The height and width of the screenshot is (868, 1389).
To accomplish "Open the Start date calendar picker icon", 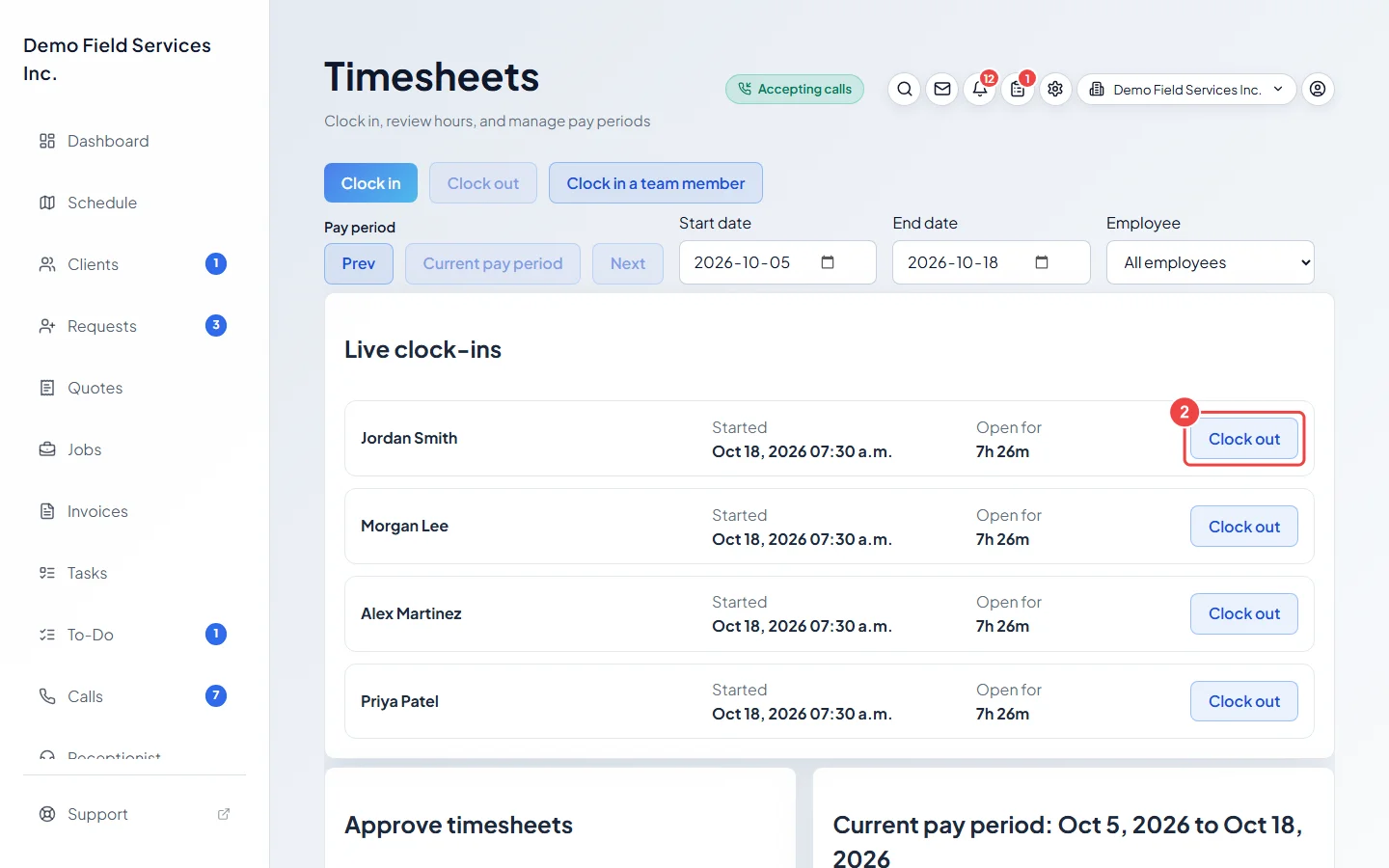I will pyautogui.click(x=828, y=262).
